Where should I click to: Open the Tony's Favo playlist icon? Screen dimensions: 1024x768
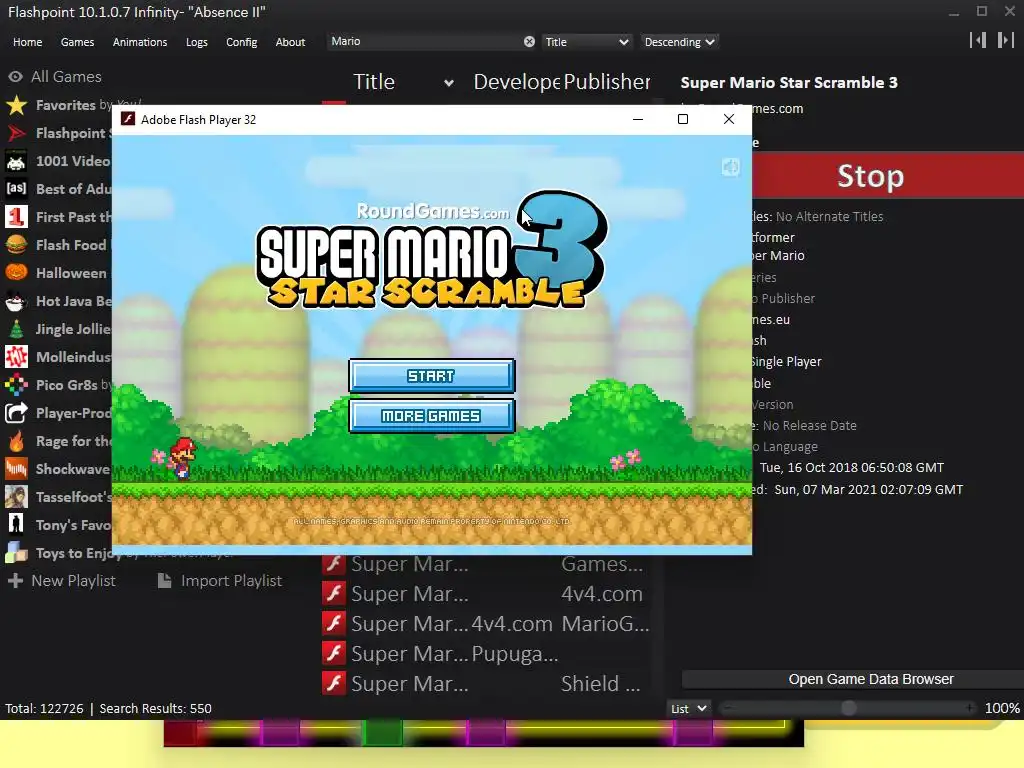coord(16,525)
